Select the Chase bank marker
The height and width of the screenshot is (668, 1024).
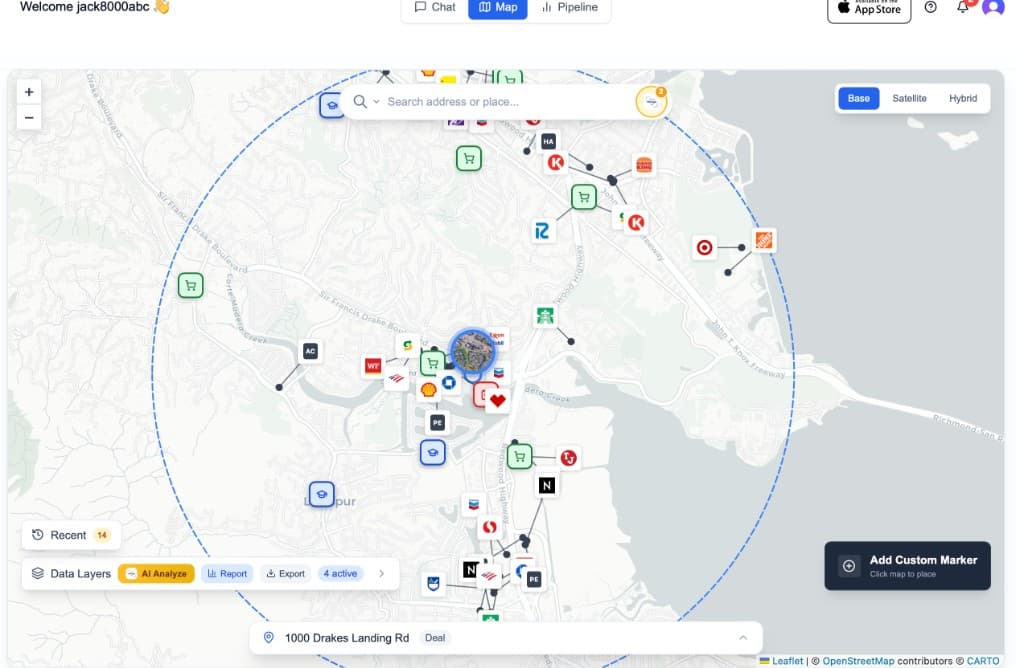click(x=449, y=383)
